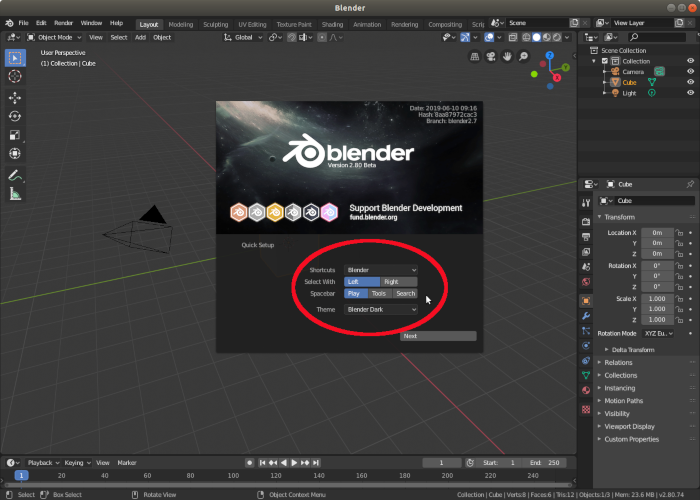Viewport: 700px width, 500px height.
Task: Open the fund.blender.org link
Action: click(x=373, y=217)
